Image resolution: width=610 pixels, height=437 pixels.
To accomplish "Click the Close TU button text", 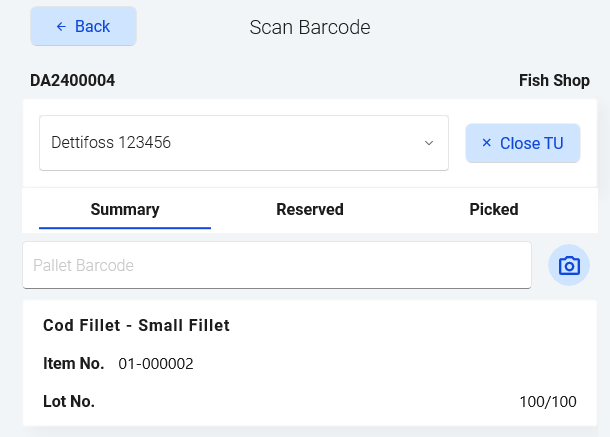I will (x=532, y=143).
